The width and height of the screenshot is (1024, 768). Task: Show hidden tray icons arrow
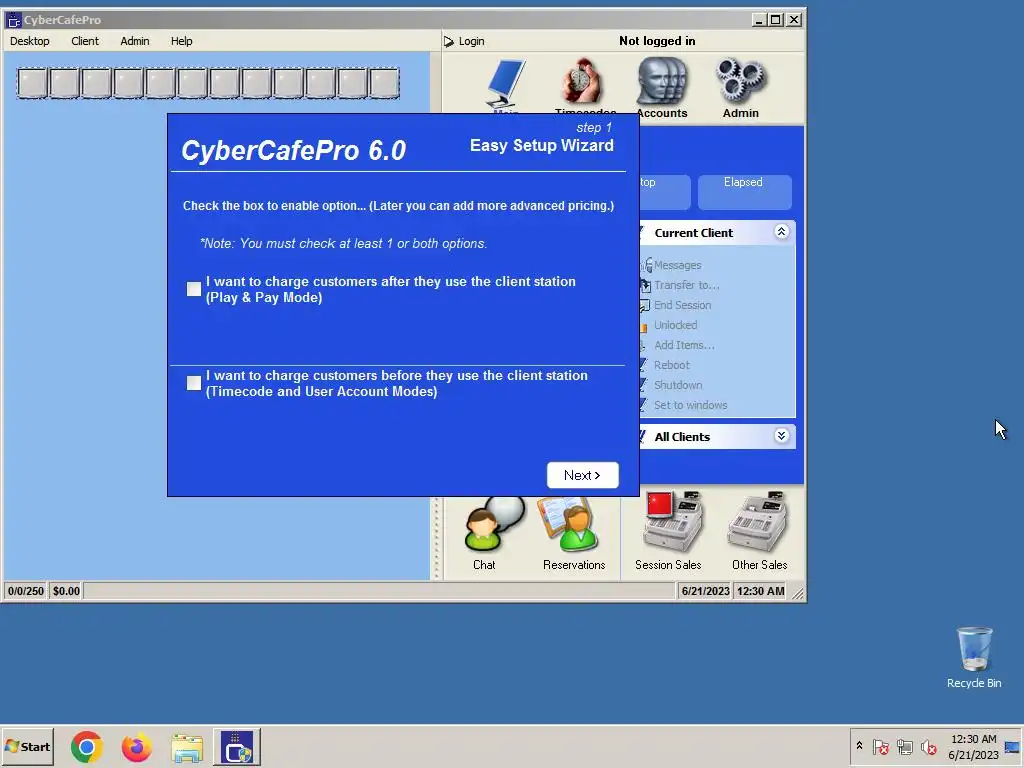tap(859, 745)
